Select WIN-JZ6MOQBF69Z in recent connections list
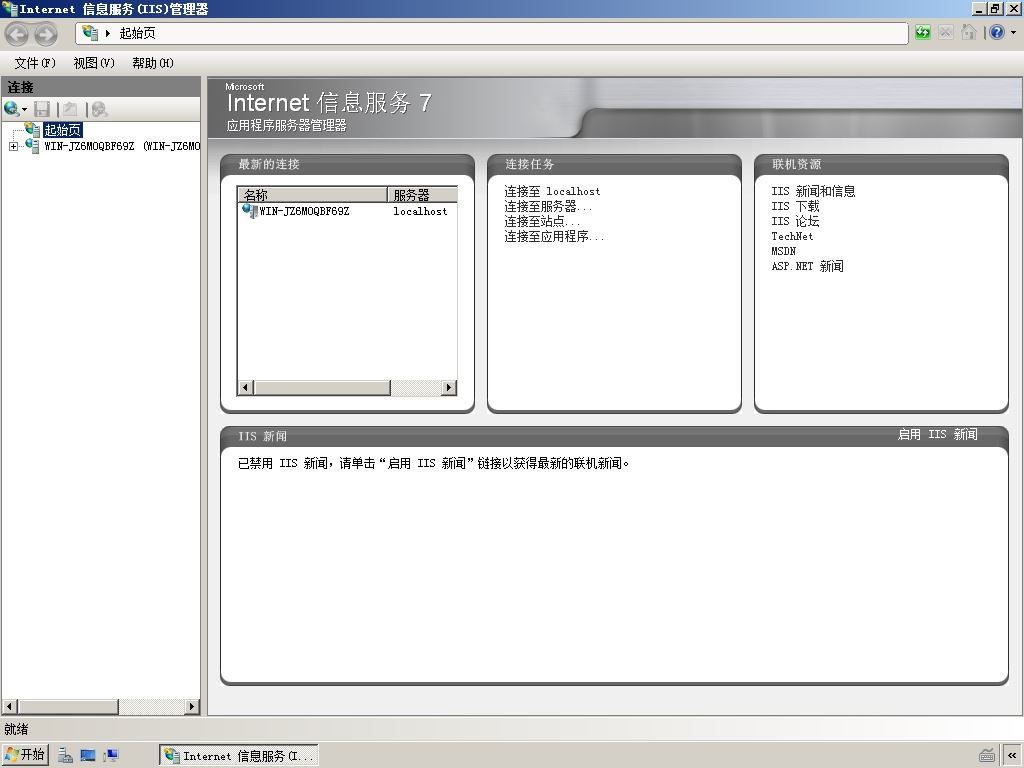The image size is (1024, 768). coord(304,211)
